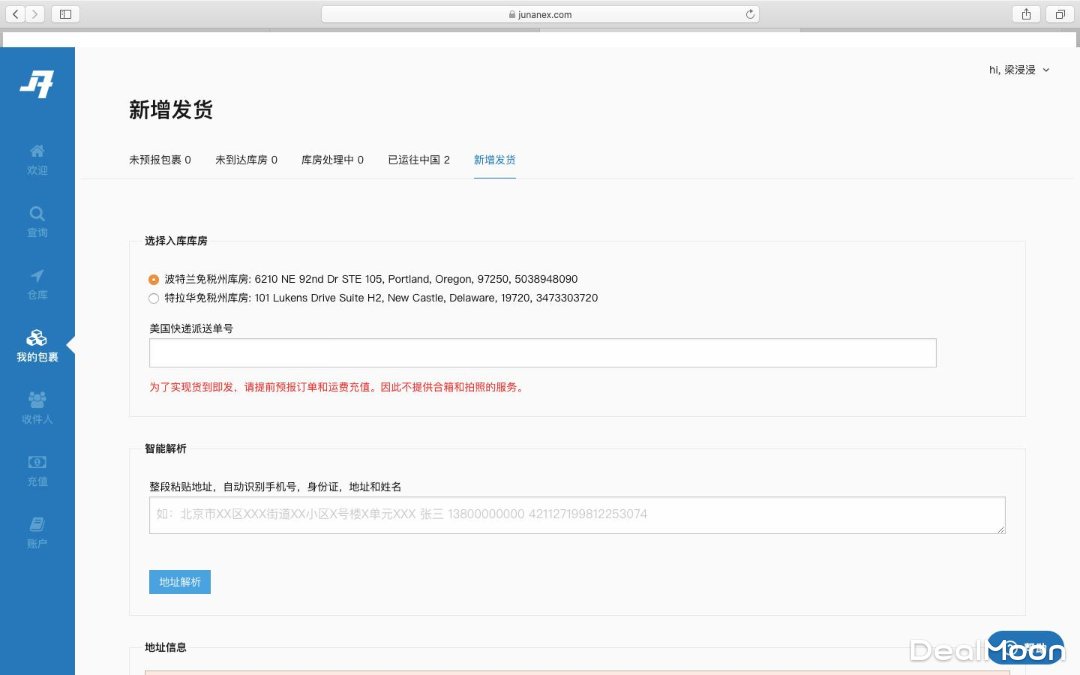The width and height of the screenshot is (1080, 675).
Task: Reload the page in Safari address bar
Action: pos(750,14)
